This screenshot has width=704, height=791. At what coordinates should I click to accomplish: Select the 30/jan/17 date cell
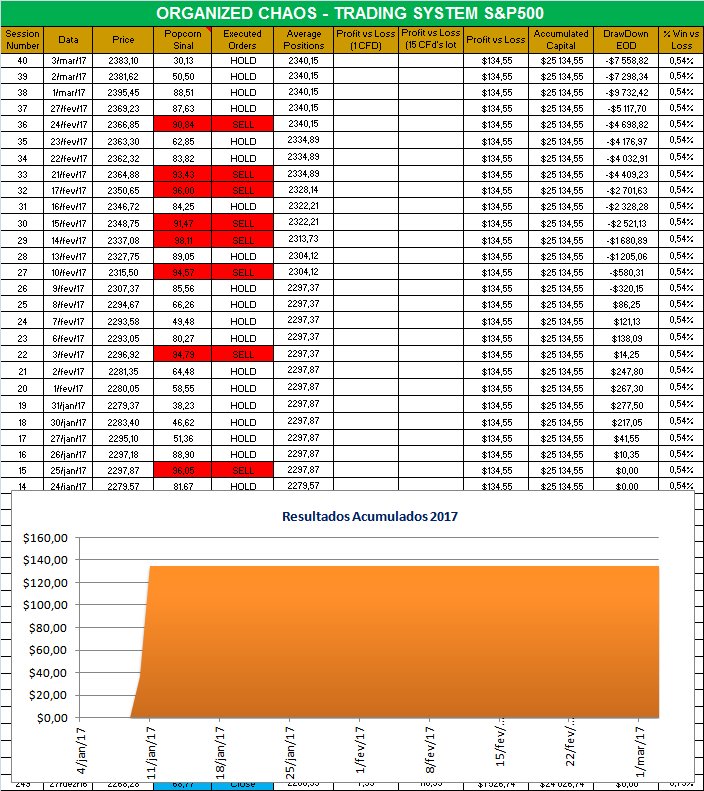click(x=69, y=422)
